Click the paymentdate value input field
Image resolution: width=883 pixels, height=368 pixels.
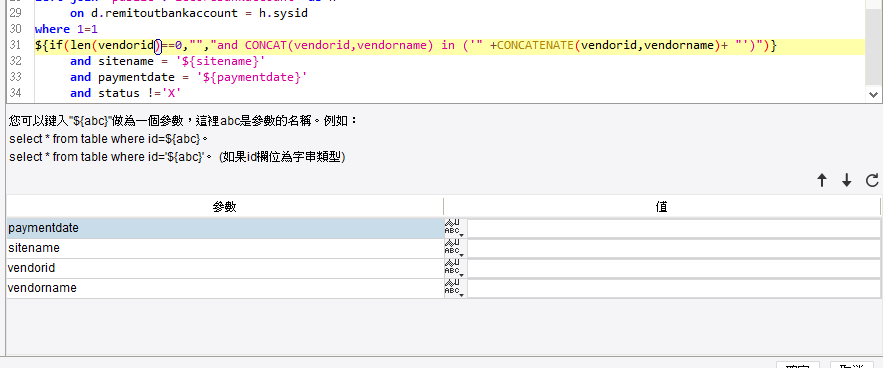[674, 229]
